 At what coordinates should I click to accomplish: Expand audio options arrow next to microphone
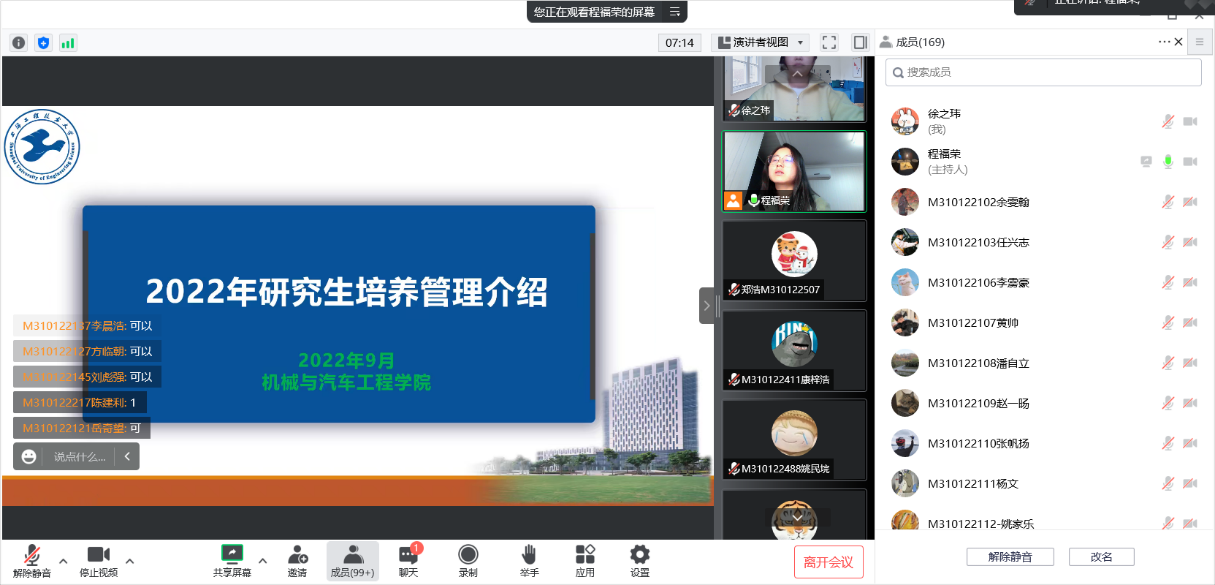tap(63, 560)
